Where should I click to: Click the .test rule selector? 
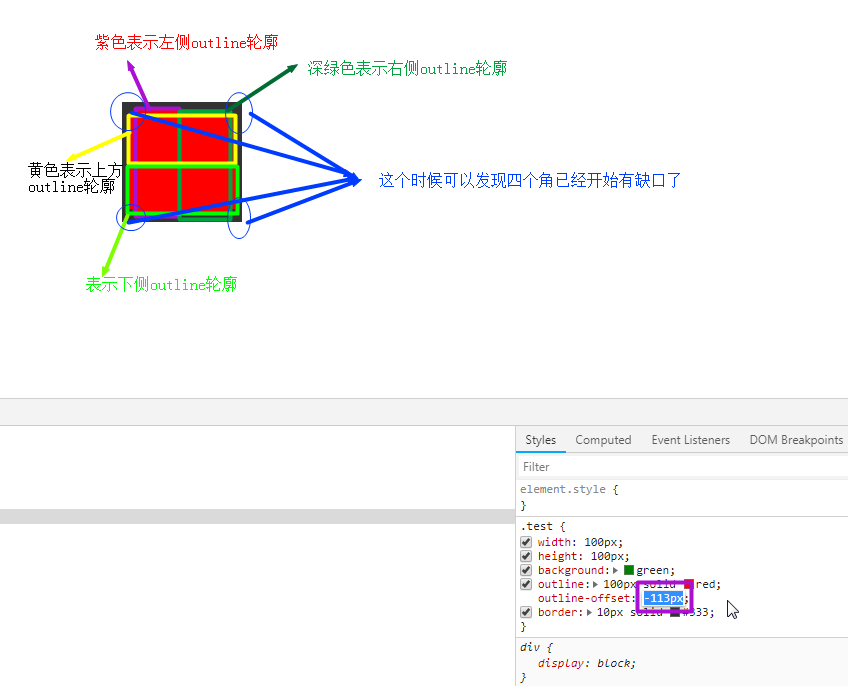point(537,525)
